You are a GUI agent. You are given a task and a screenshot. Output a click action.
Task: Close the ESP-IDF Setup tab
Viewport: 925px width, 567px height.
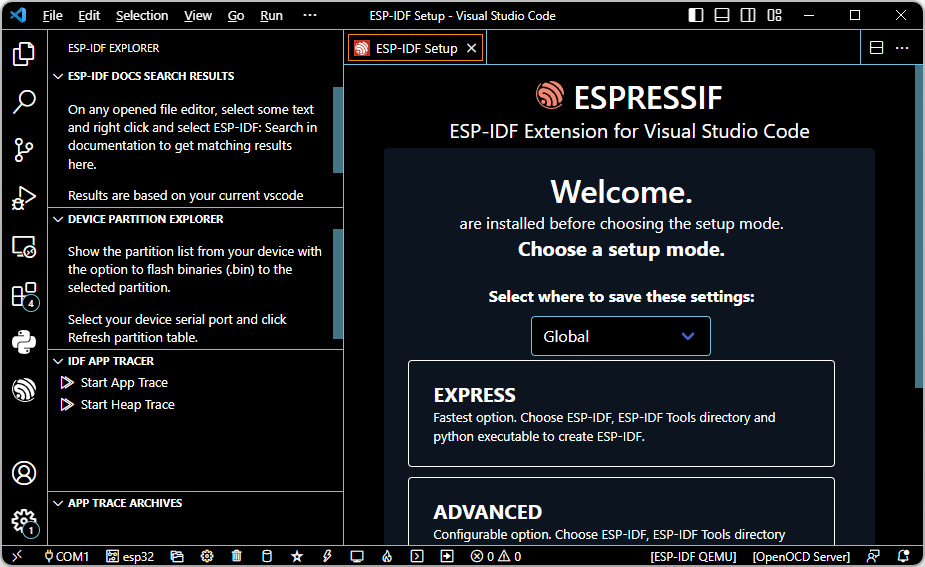coord(471,48)
